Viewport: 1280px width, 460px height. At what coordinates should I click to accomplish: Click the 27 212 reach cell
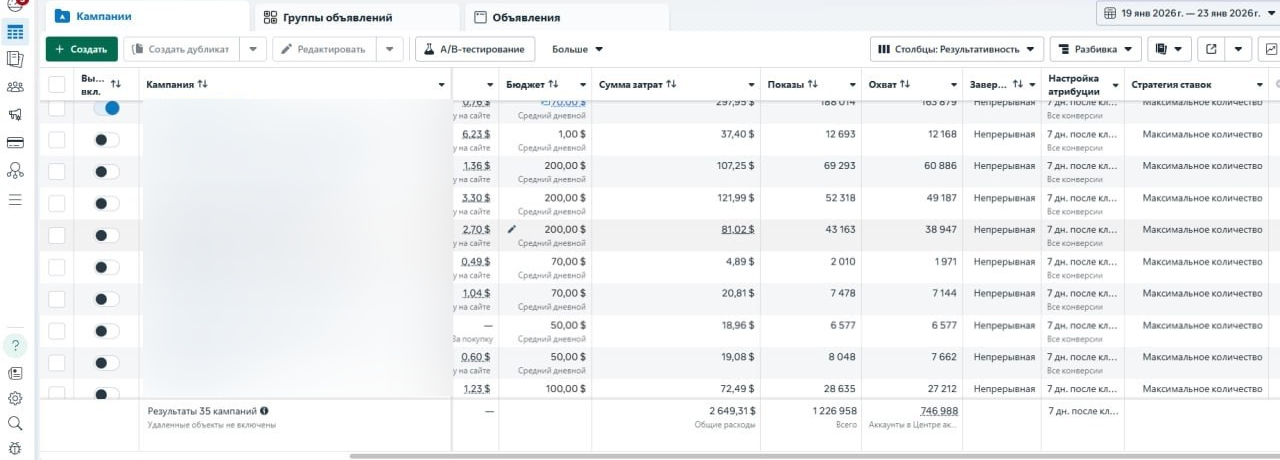click(912, 388)
